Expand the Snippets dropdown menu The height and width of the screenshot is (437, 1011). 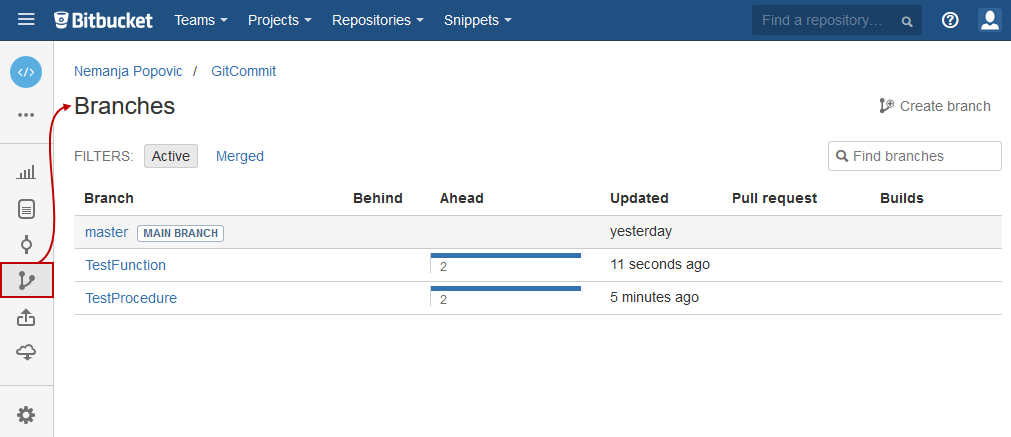(477, 20)
